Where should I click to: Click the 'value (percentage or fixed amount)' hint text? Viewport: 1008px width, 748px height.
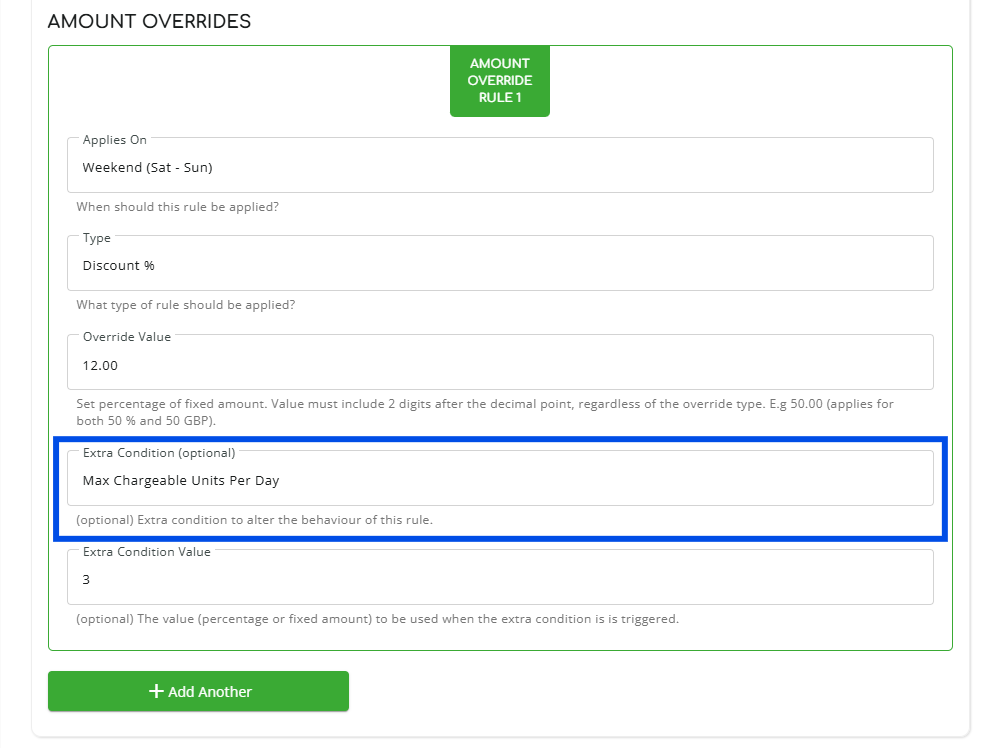point(377,619)
